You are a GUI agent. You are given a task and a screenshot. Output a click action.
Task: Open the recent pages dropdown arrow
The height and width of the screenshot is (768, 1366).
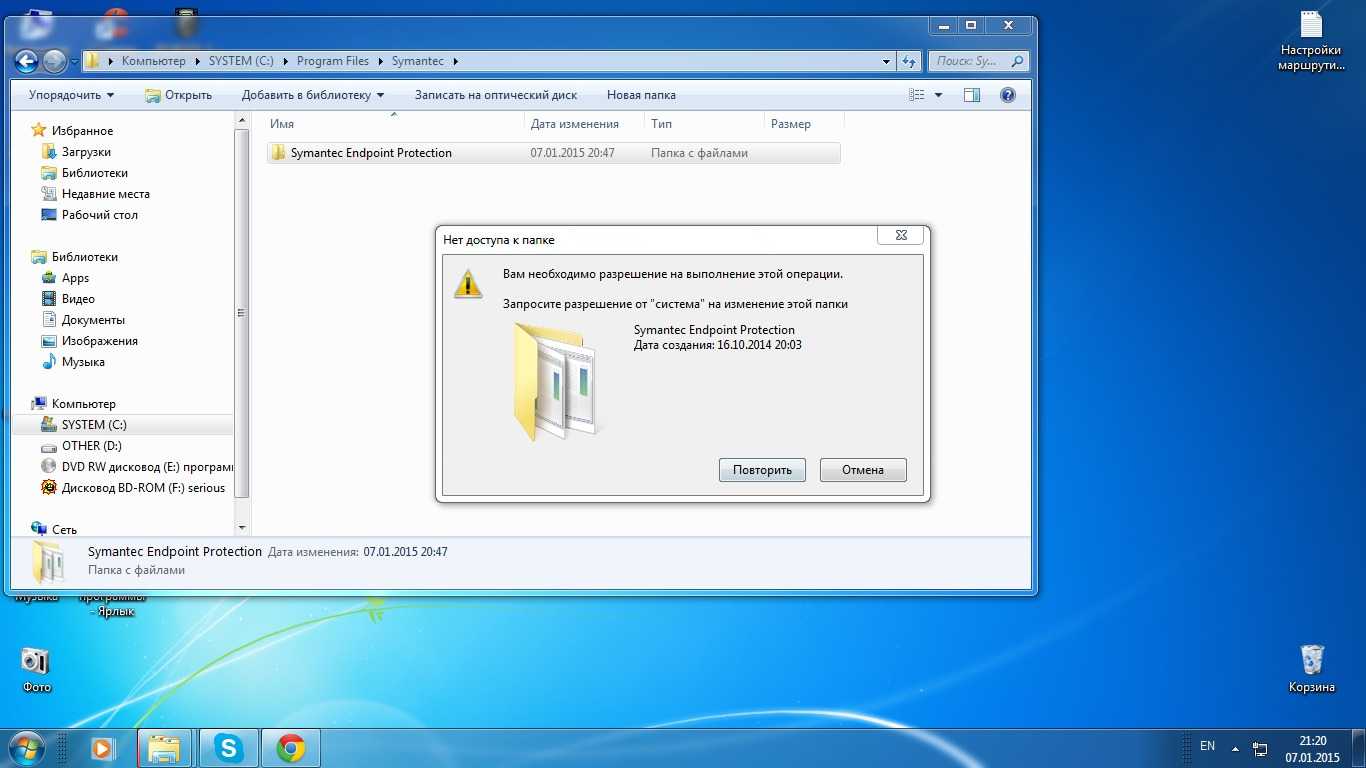[75, 61]
